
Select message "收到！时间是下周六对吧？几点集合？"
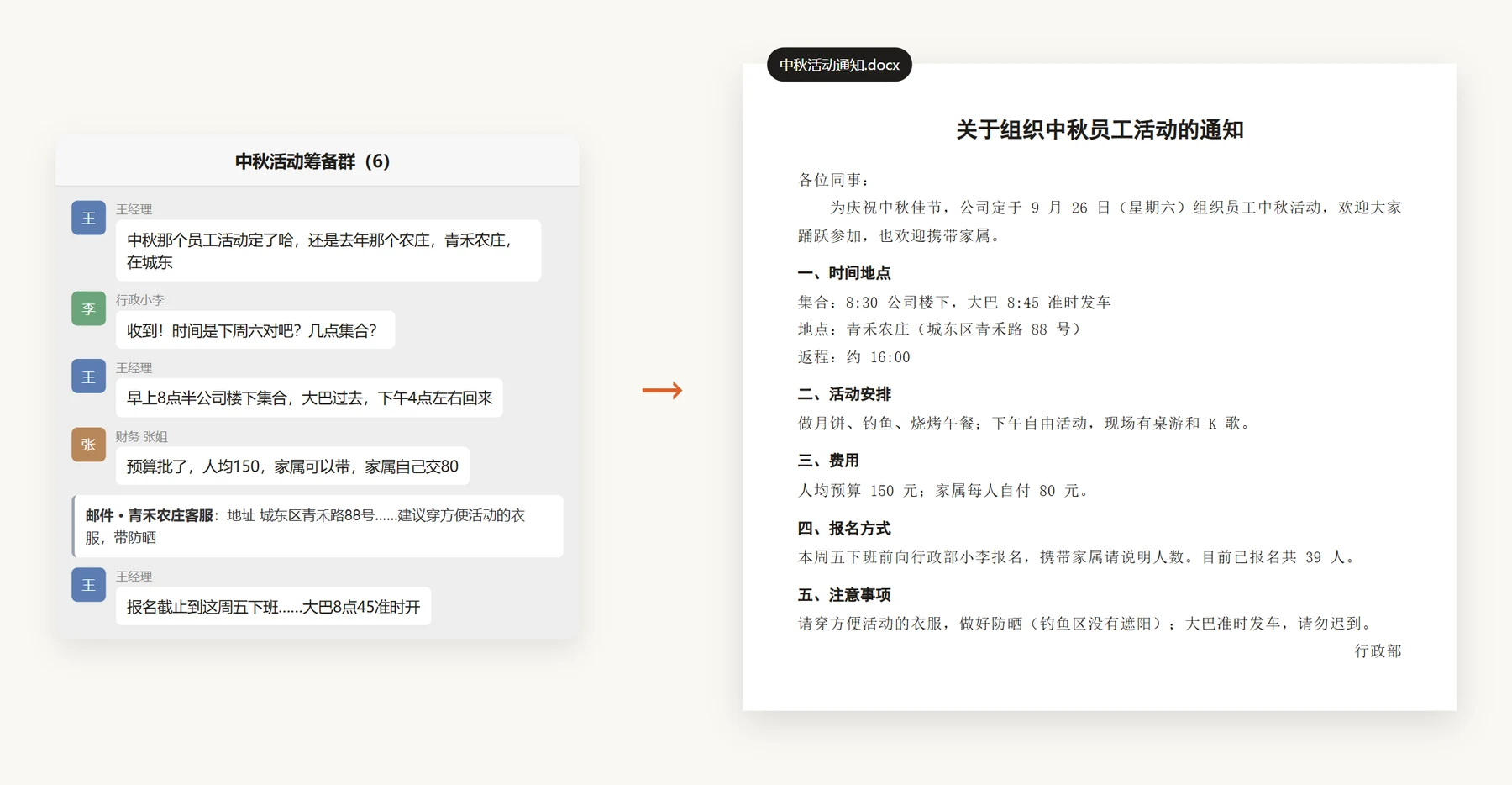click(x=255, y=330)
